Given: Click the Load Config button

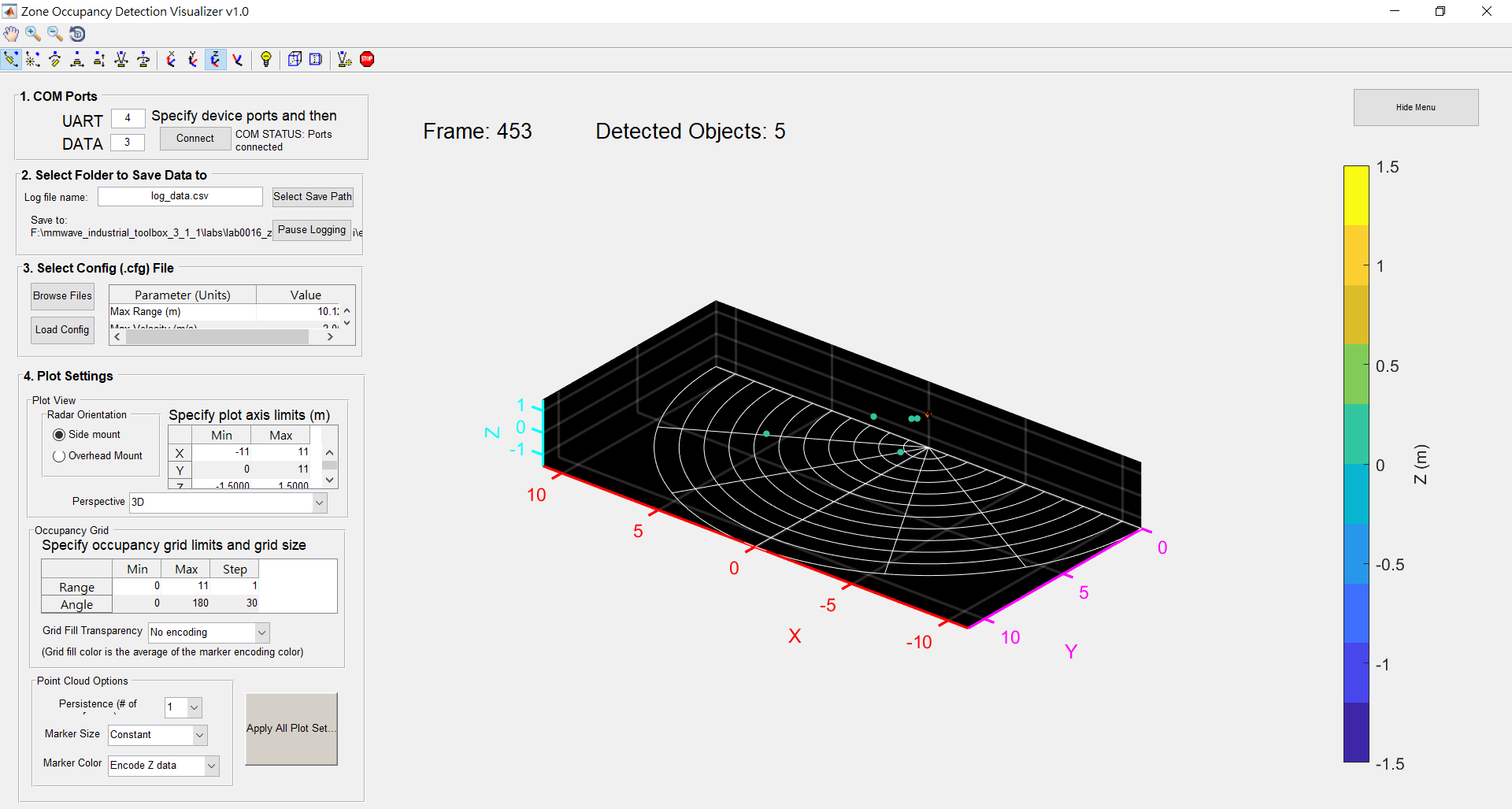Looking at the screenshot, I should 62,330.
